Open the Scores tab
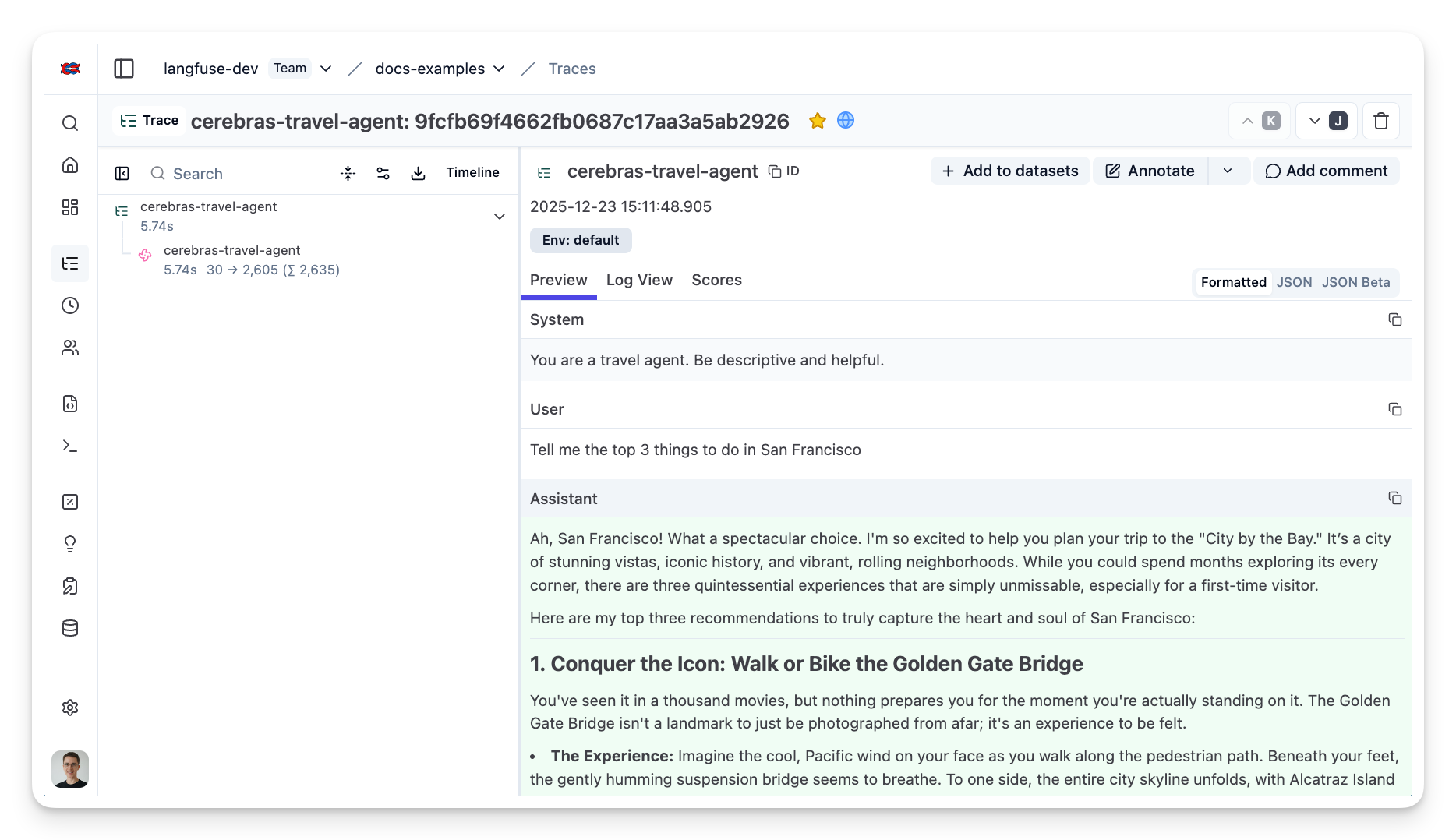The image size is (1456, 840). pyautogui.click(x=716, y=280)
